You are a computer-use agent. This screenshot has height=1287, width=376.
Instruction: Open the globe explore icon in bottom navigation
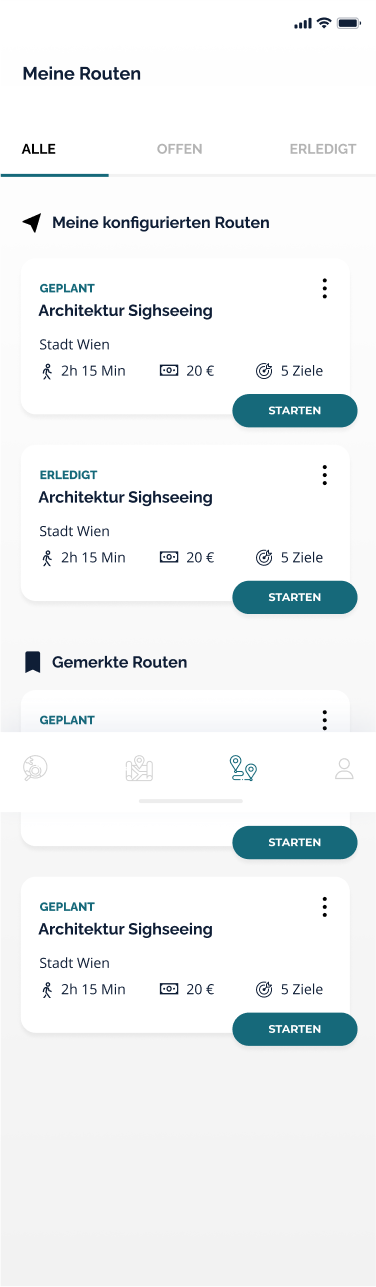point(35,768)
